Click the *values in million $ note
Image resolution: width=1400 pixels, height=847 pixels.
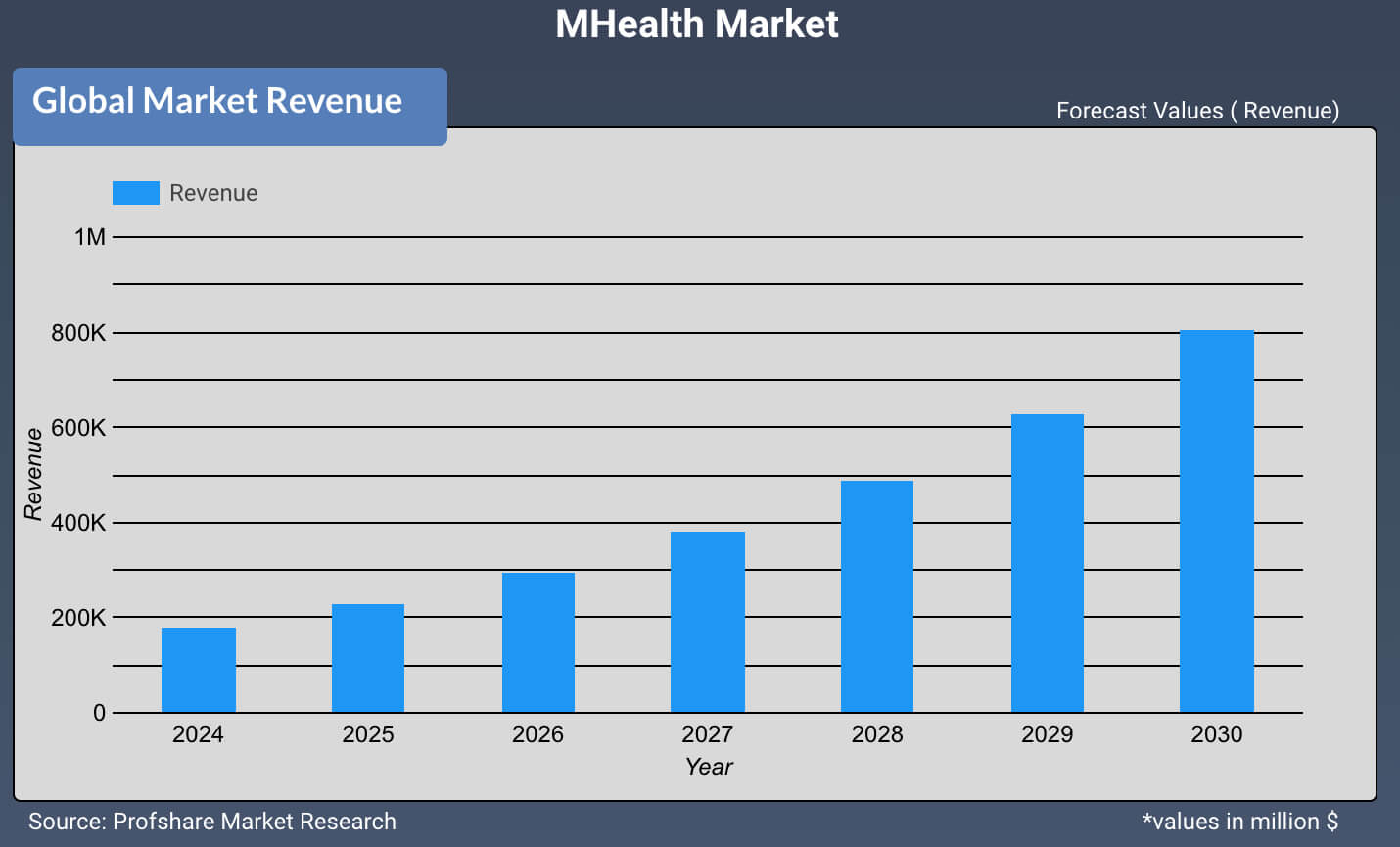click(1240, 822)
